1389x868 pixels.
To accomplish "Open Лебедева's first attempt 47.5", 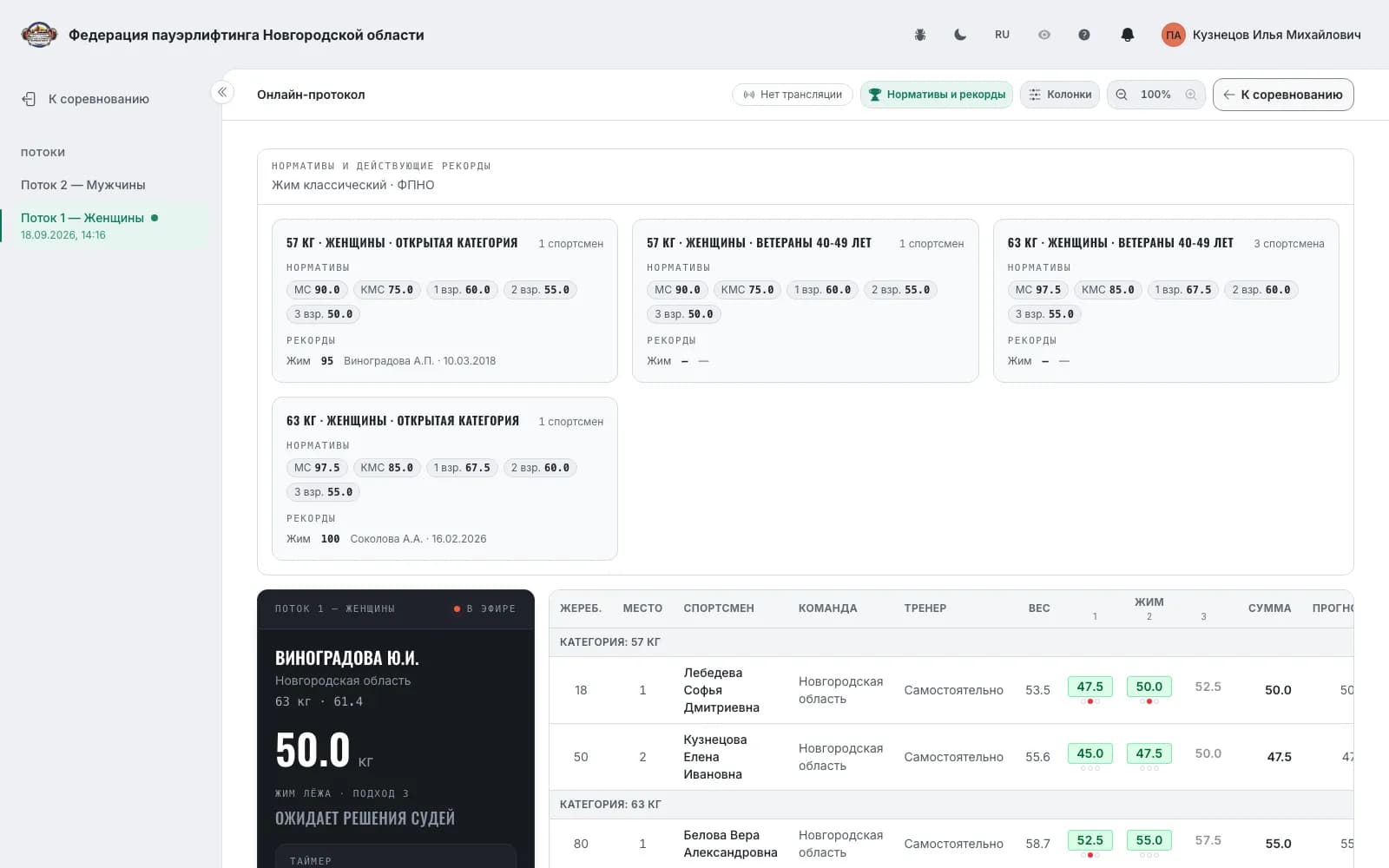I will pos(1089,687).
